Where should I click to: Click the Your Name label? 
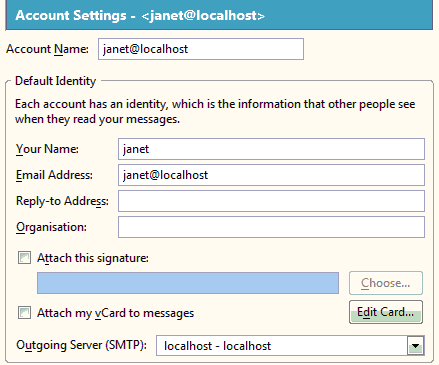(x=47, y=149)
